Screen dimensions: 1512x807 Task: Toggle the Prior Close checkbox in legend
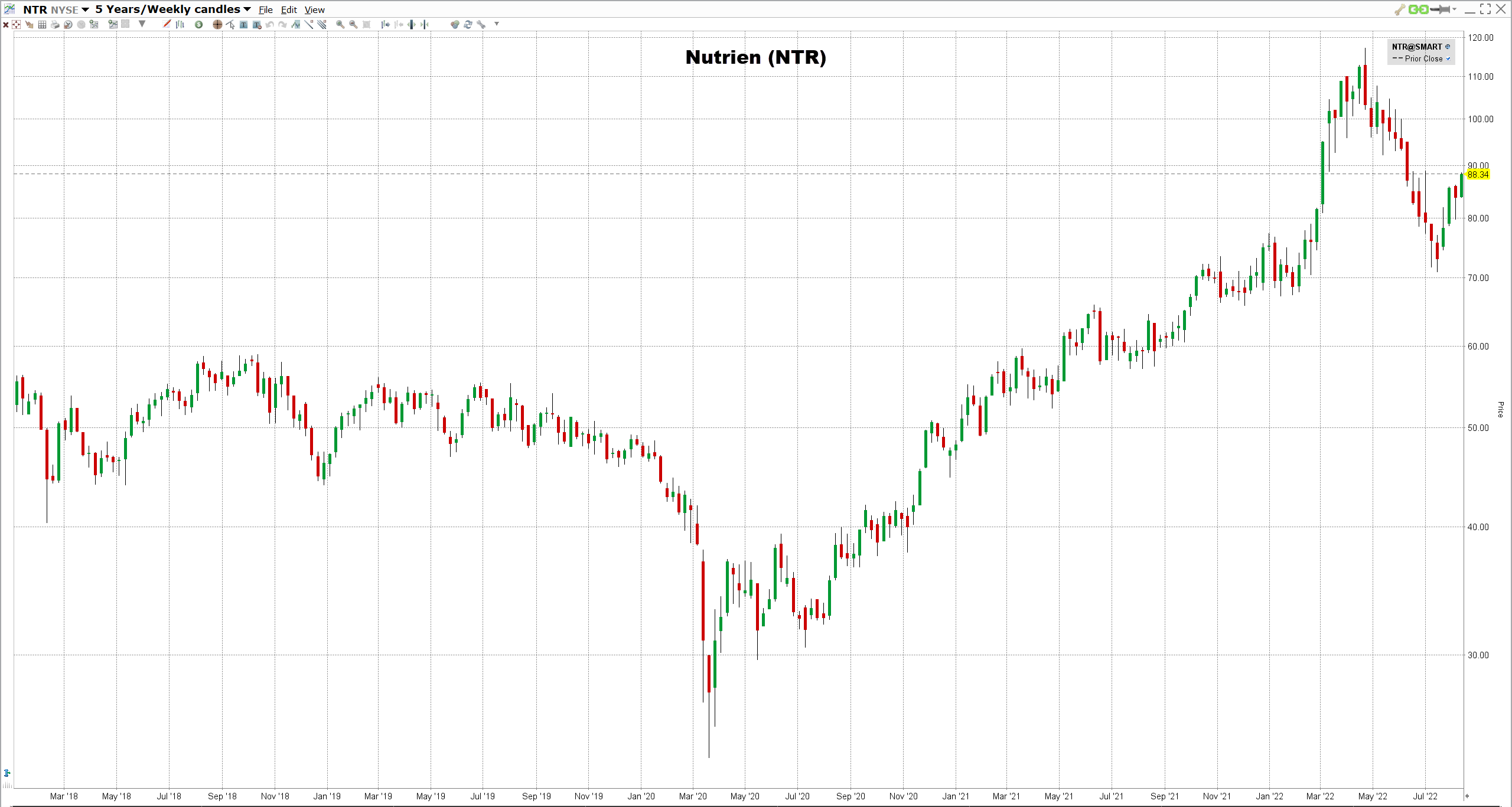[1448, 58]
